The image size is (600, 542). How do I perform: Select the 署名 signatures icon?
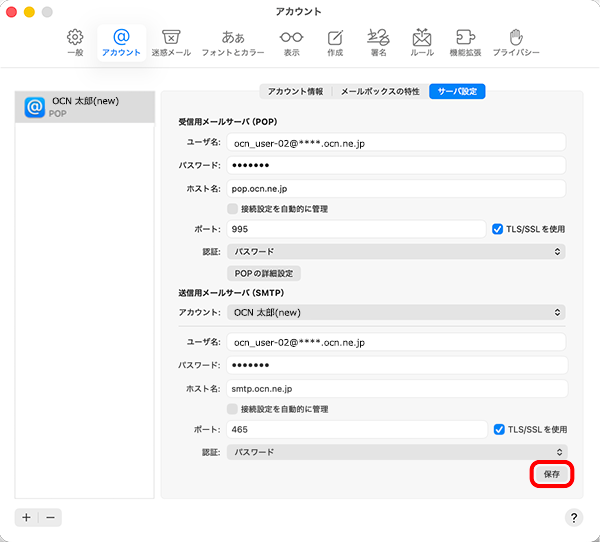pos(377,41)
